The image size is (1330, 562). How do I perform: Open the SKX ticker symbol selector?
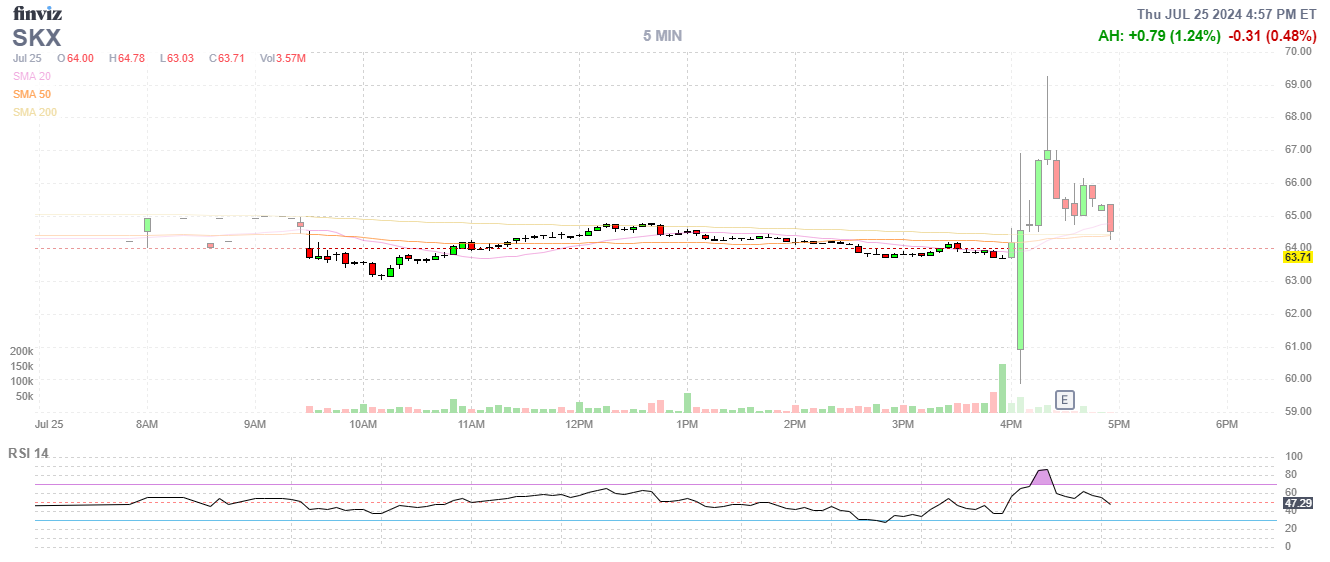(x=37, y=38)
